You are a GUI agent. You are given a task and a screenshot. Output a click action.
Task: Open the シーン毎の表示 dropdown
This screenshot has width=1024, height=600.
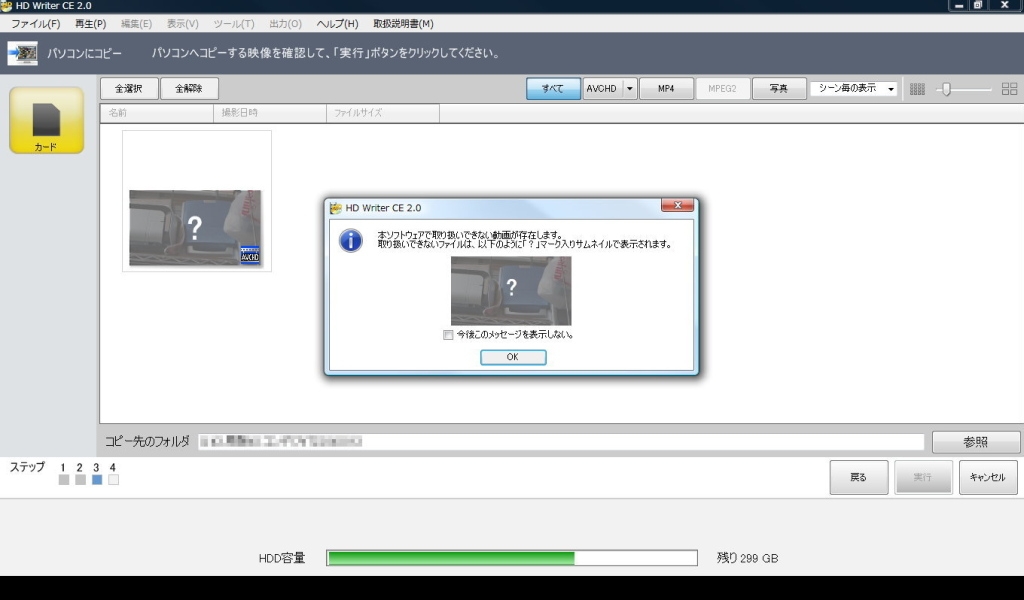854,89
